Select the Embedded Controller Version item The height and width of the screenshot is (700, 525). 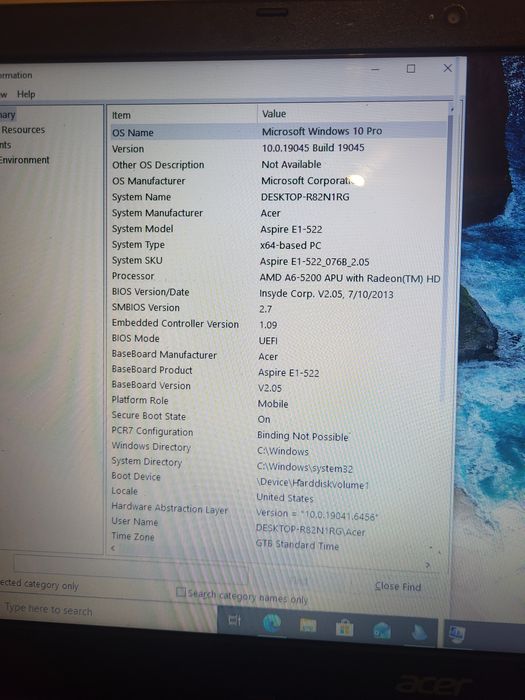175,324
